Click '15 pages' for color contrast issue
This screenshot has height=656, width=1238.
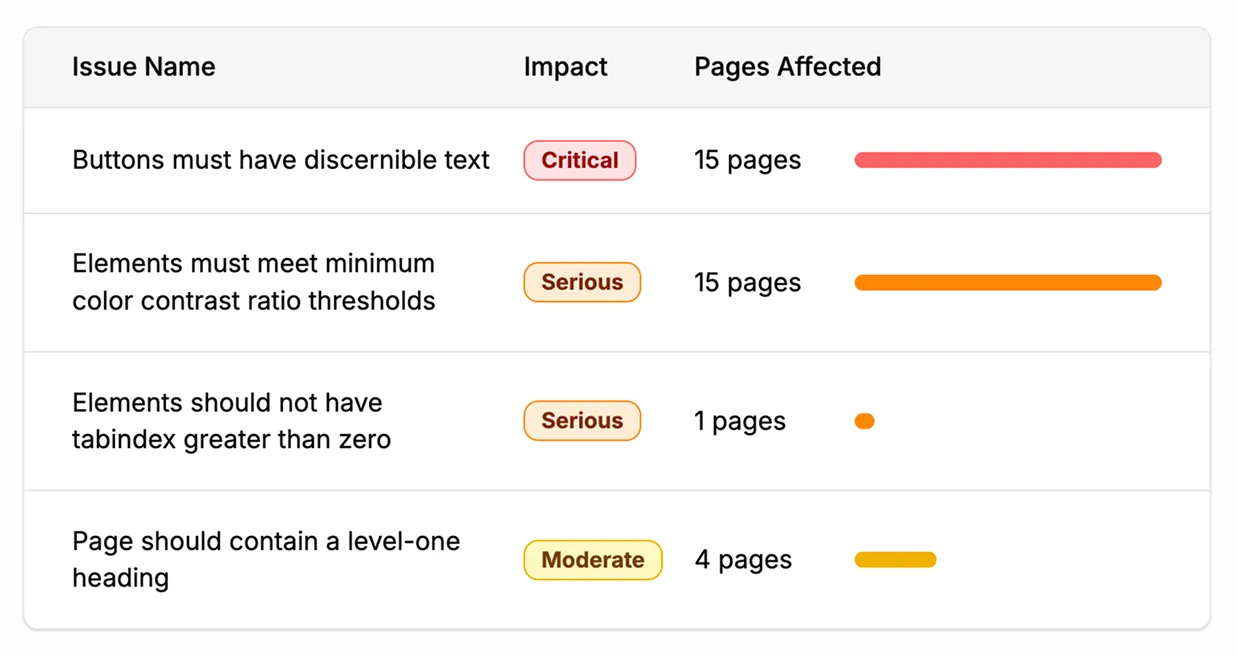point(747,282)
